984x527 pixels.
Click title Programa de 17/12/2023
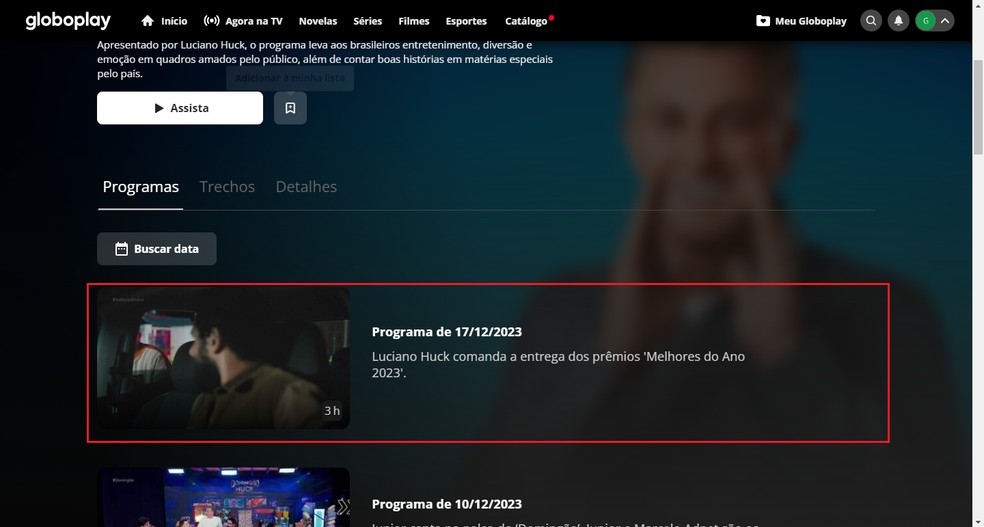click(x=447, y=331)
